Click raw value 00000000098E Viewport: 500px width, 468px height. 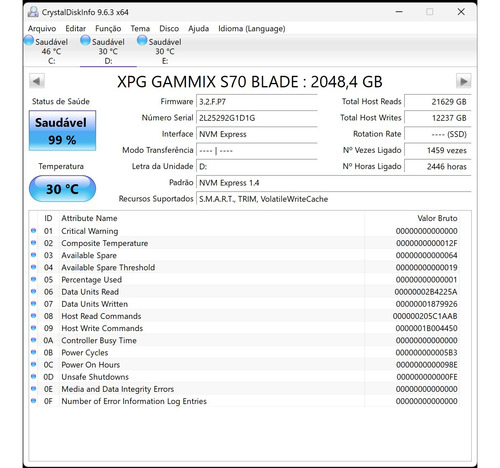click(427, 365)
